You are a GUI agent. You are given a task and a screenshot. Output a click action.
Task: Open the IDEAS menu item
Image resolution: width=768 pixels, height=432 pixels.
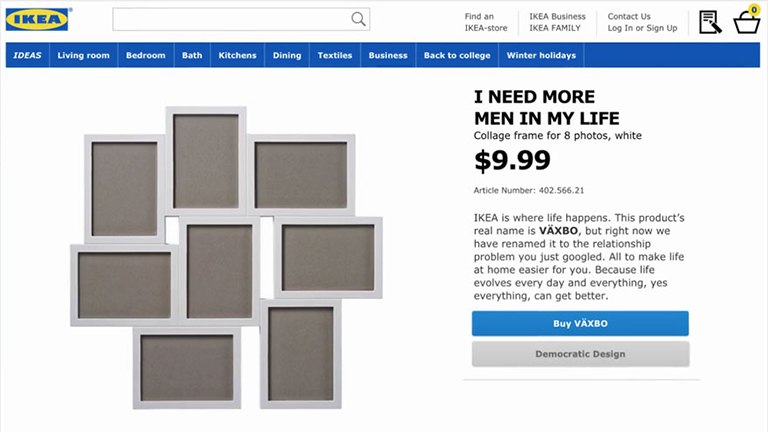(28, 56)
